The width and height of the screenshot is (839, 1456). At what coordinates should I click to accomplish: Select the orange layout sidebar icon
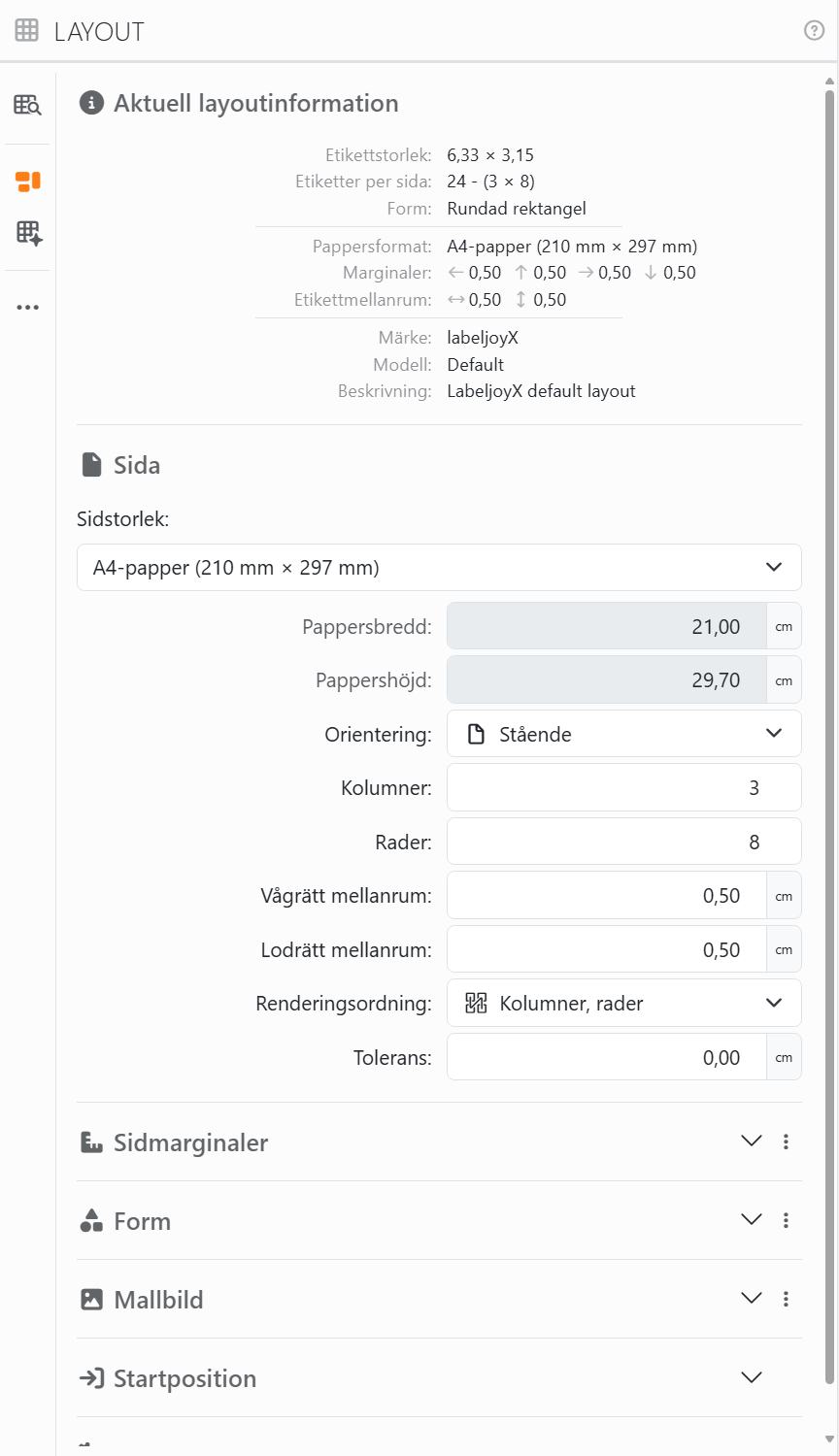click(27, 182)
